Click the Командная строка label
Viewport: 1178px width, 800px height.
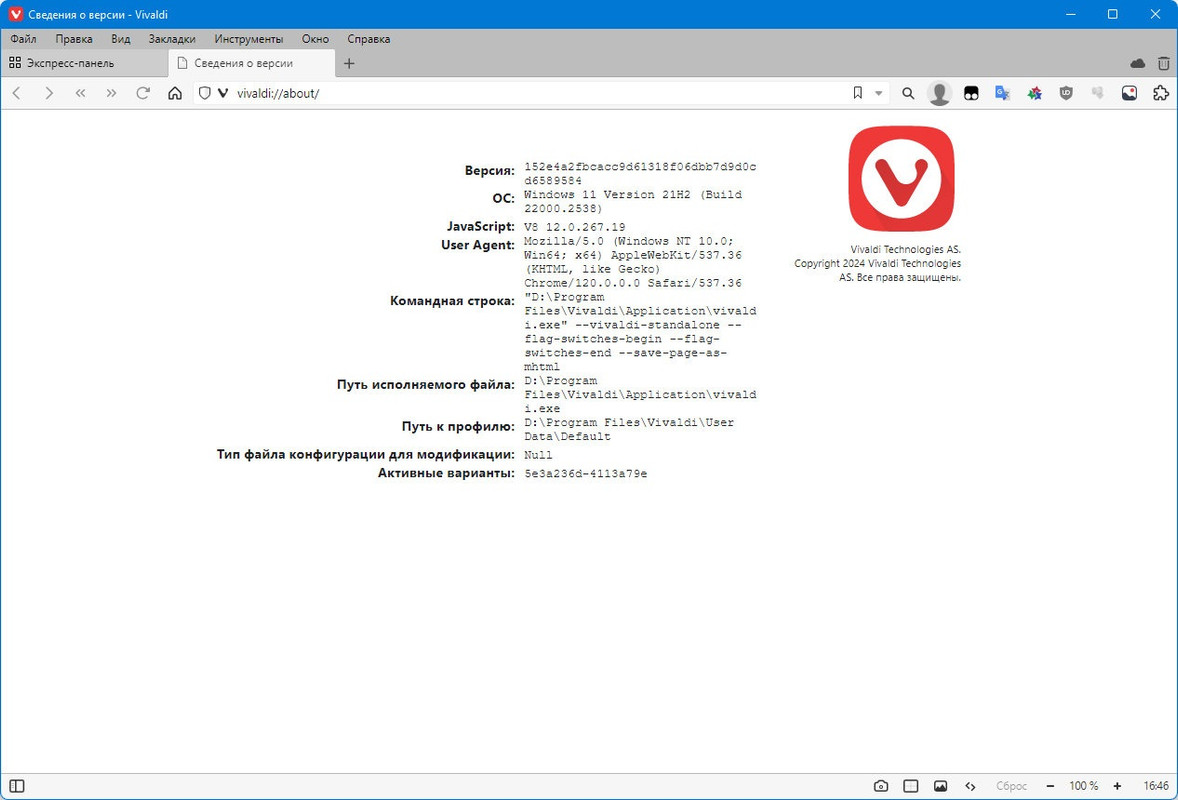point(452,301)
